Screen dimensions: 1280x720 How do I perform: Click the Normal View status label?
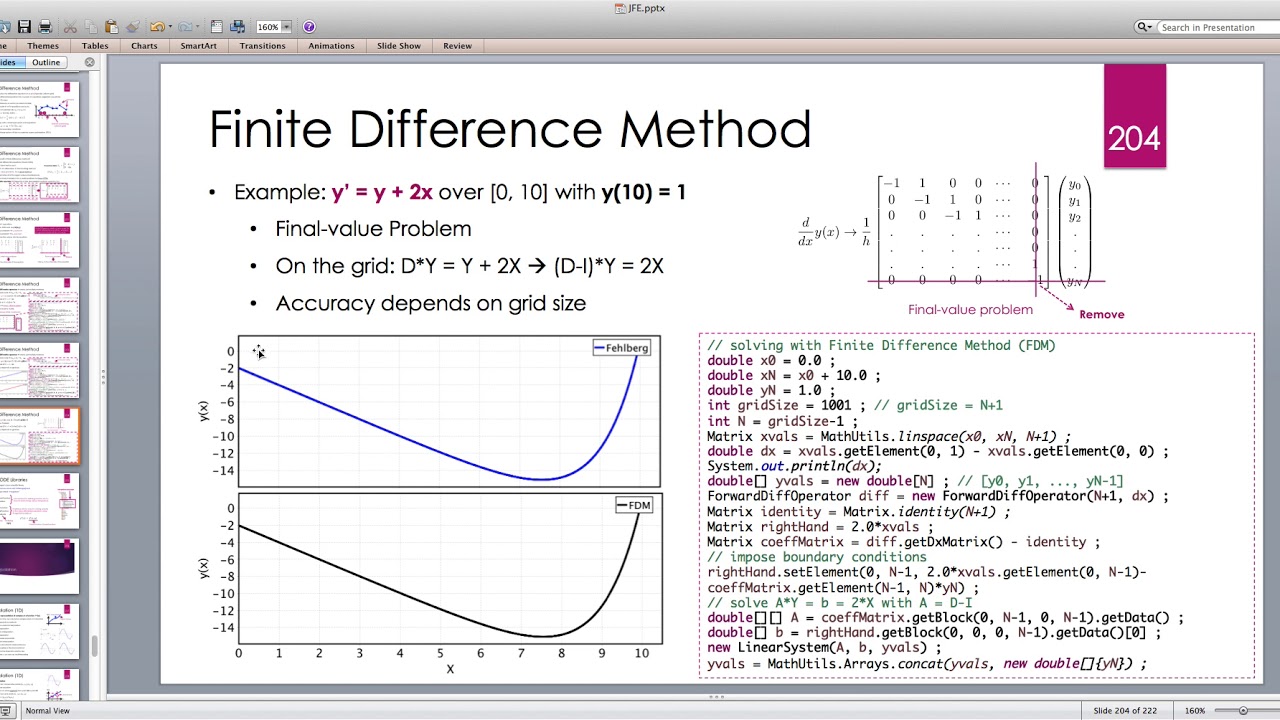(x=48, y=711)
